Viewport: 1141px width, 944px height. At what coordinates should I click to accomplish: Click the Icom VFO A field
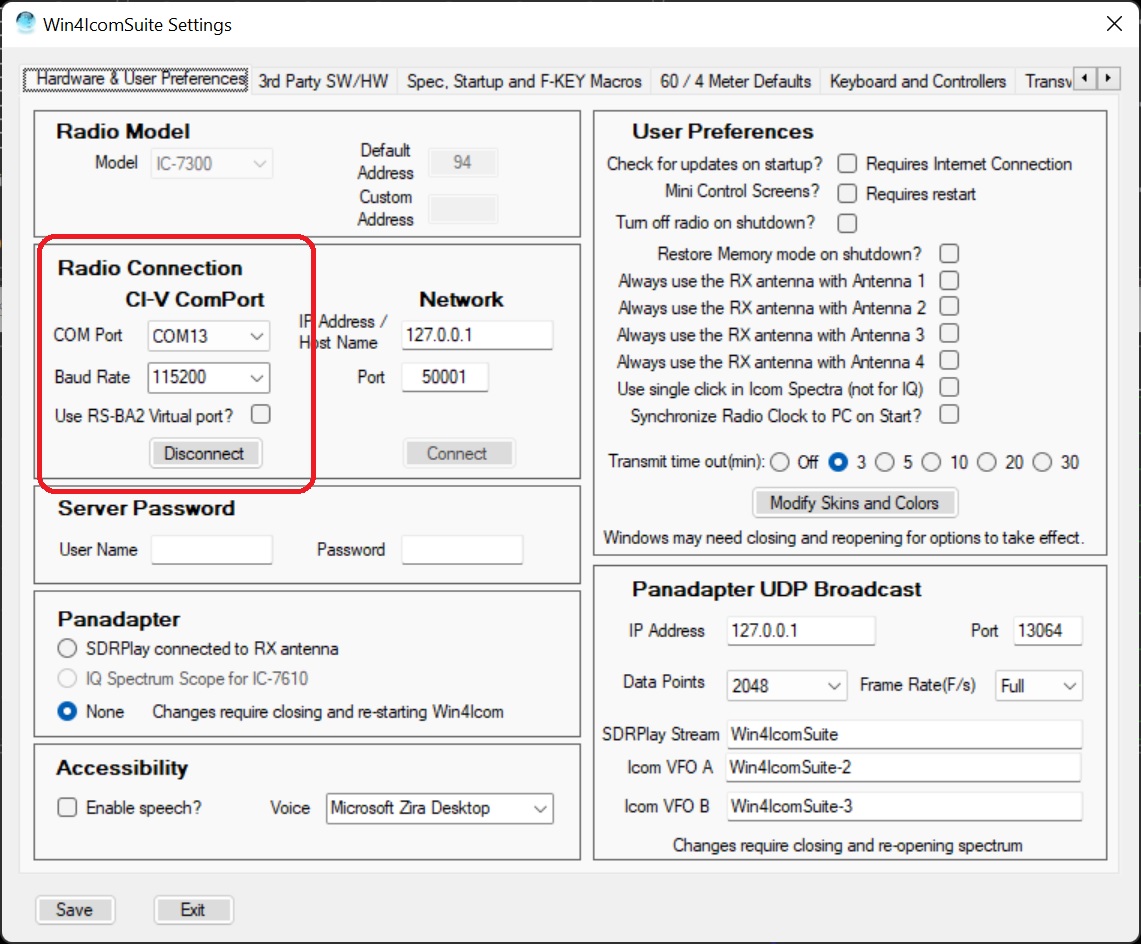pos(904,767)
